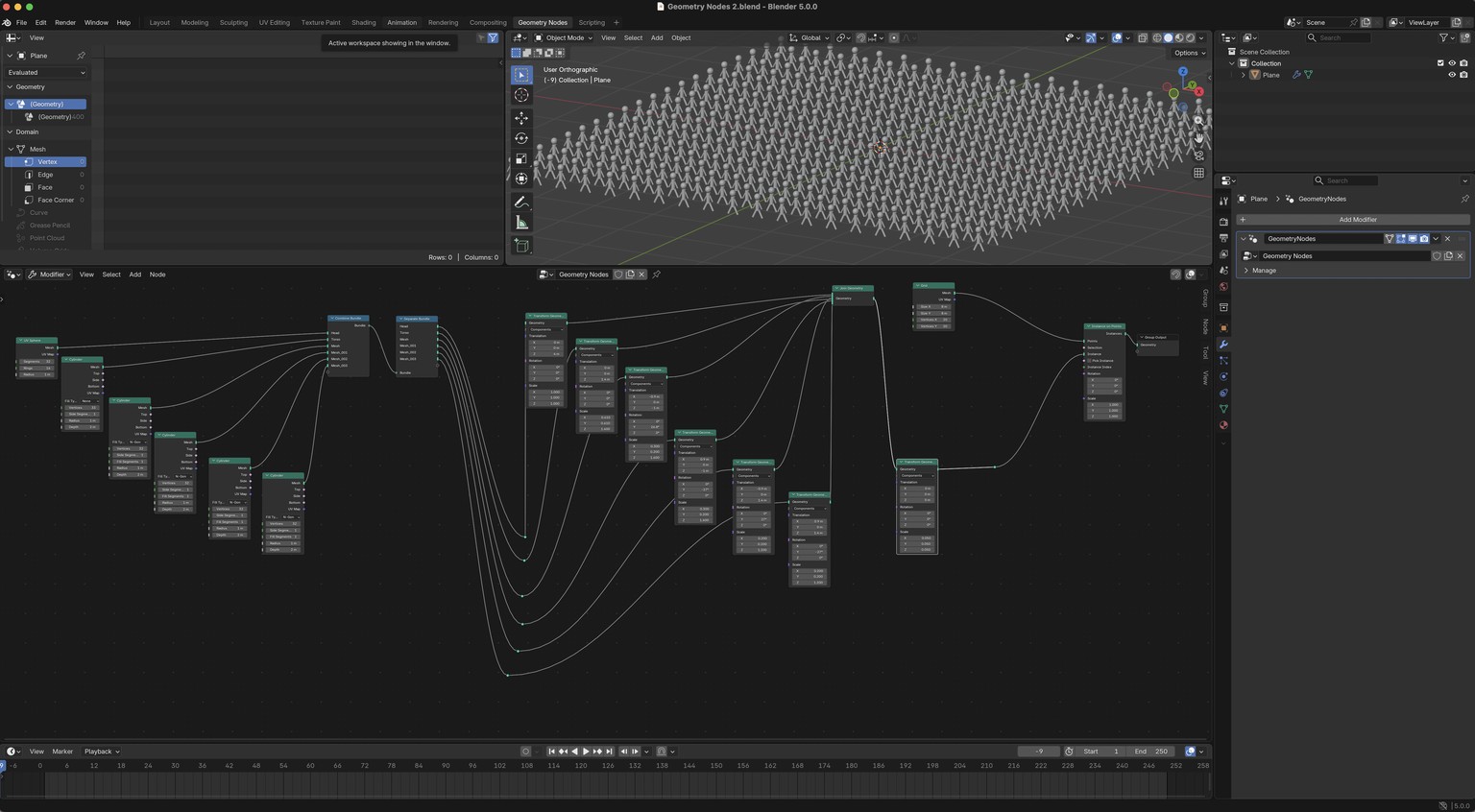Click the End frame field
Screen dimensions: 1475x812
coord(1151,752)
